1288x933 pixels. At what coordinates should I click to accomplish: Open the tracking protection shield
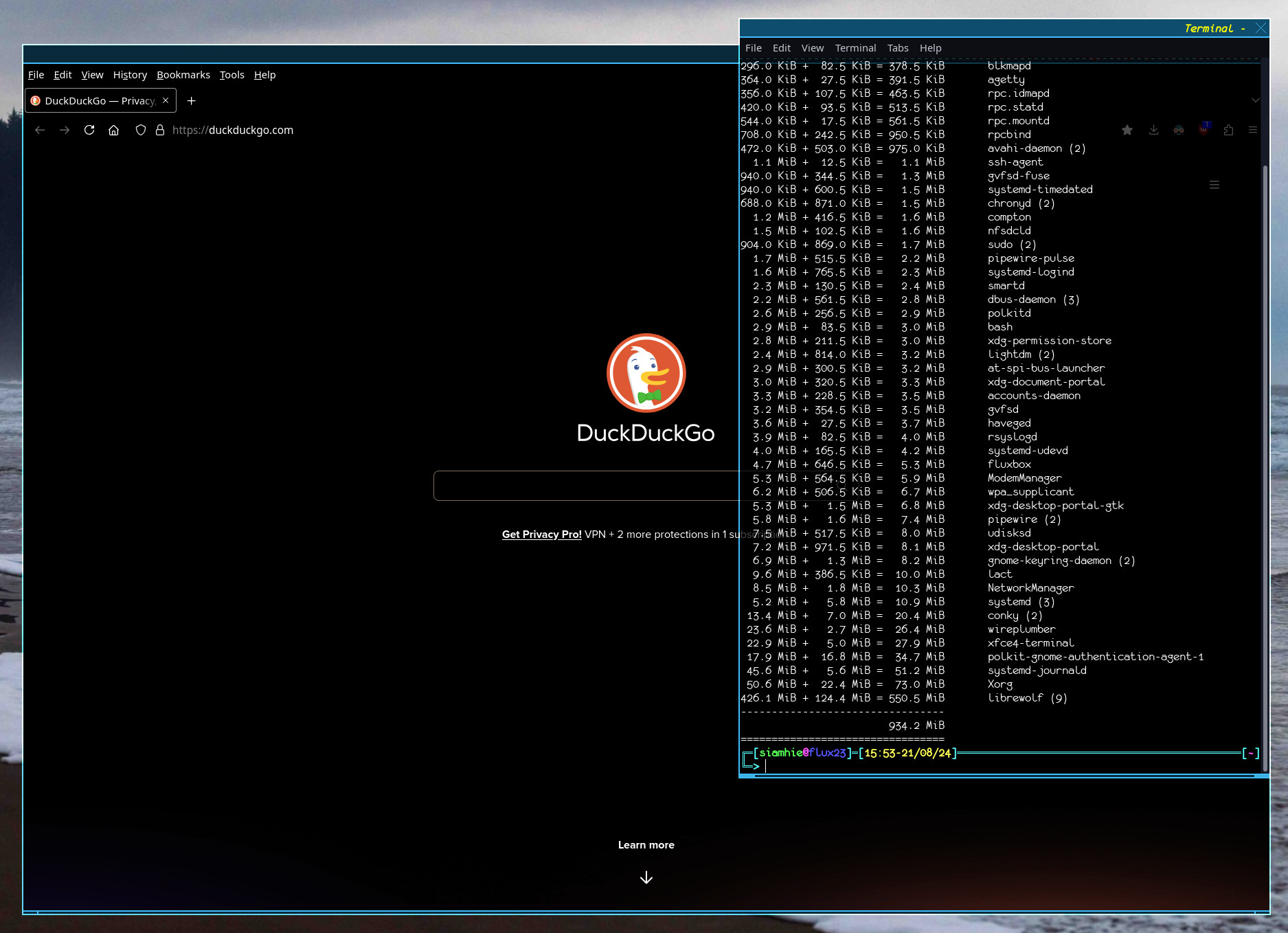click(x=141, y=130)
